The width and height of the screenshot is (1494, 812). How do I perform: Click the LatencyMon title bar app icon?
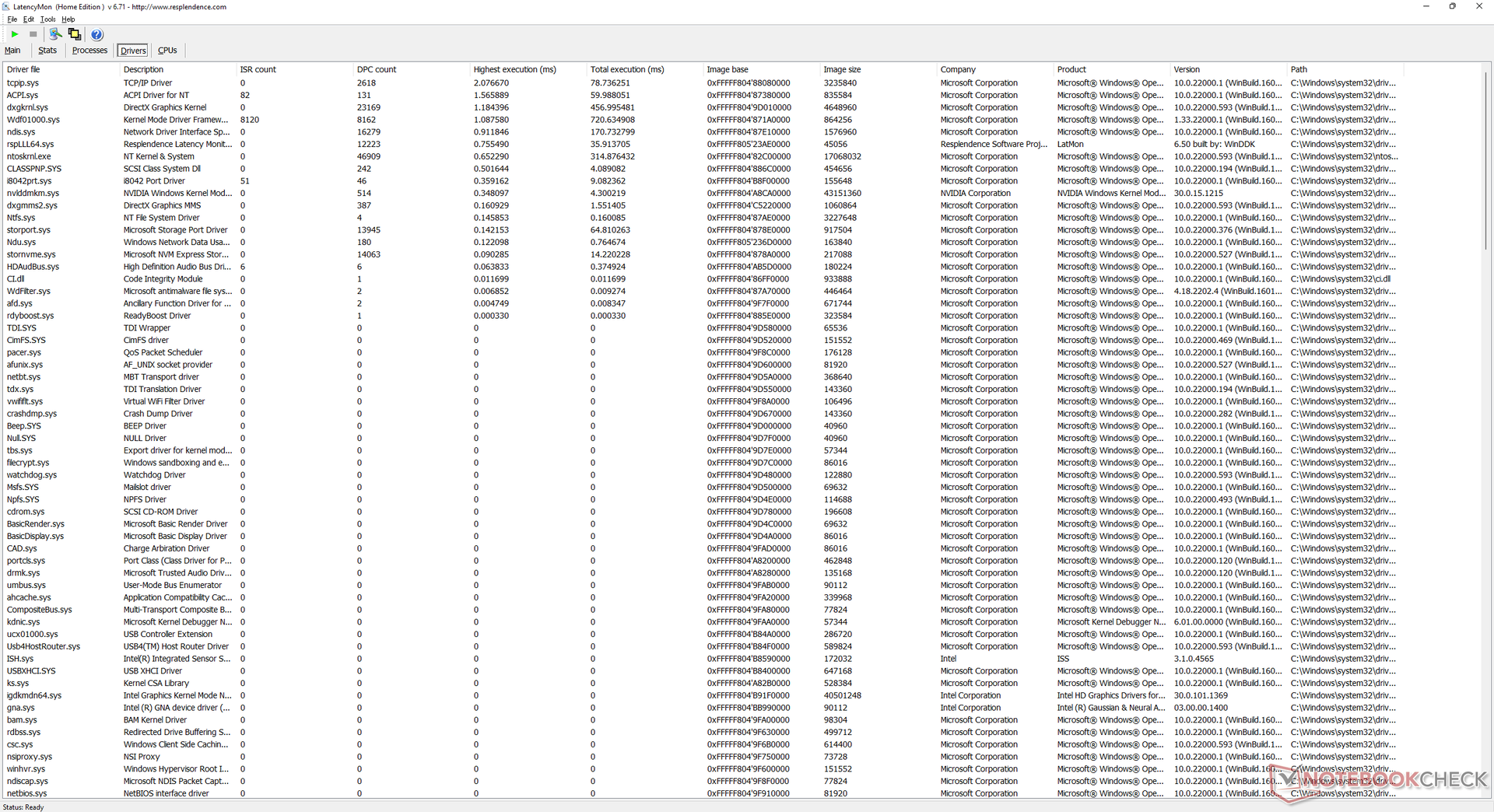pyautogui.click(x=6, y=6)
